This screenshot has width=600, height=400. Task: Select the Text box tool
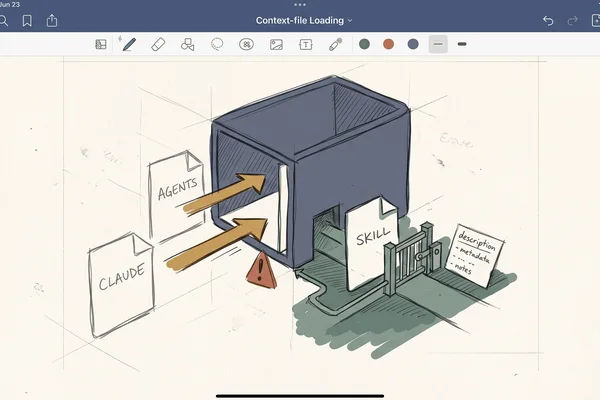306,44
